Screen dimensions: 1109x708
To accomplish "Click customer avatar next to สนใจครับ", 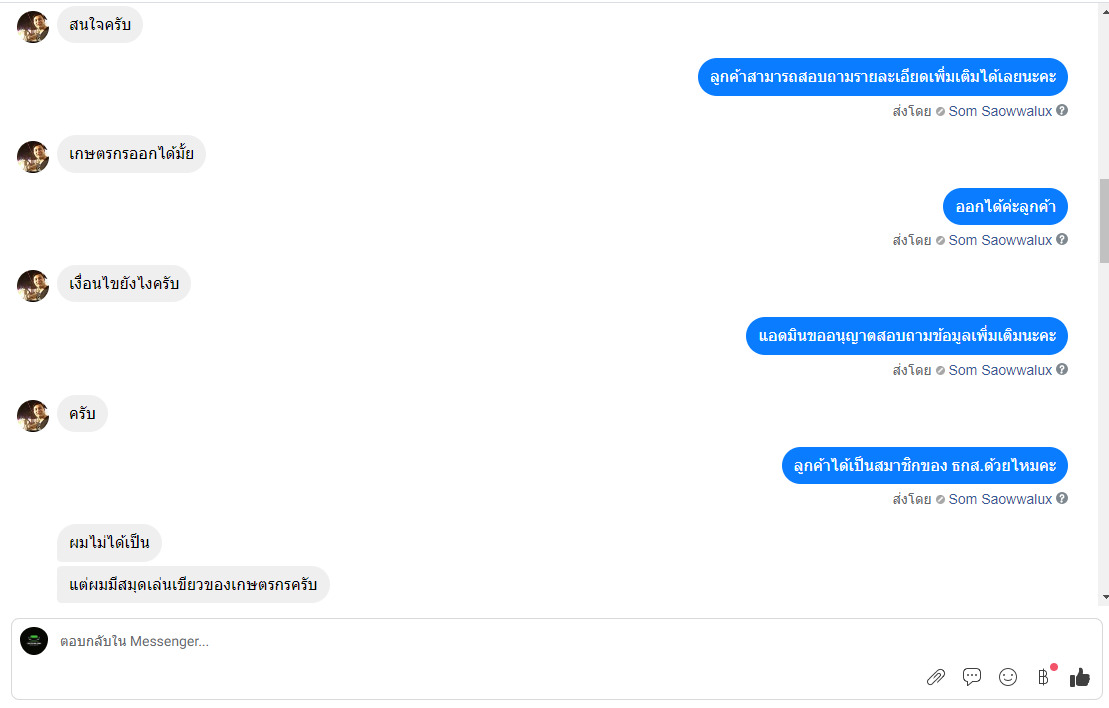I will coord(33,26).
